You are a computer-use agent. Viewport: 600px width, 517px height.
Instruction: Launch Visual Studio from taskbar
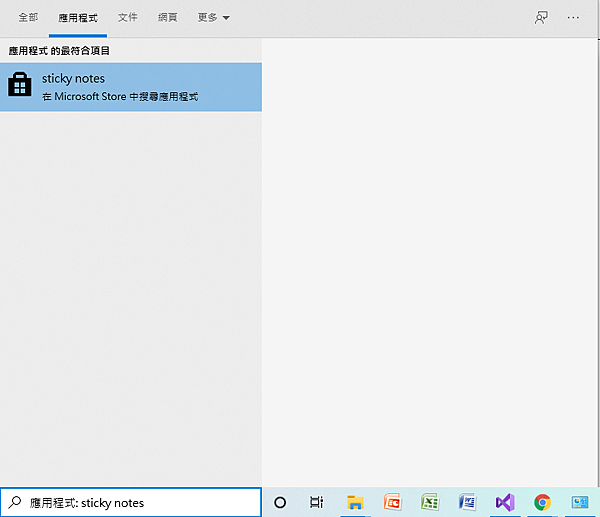tap(505, 502)
